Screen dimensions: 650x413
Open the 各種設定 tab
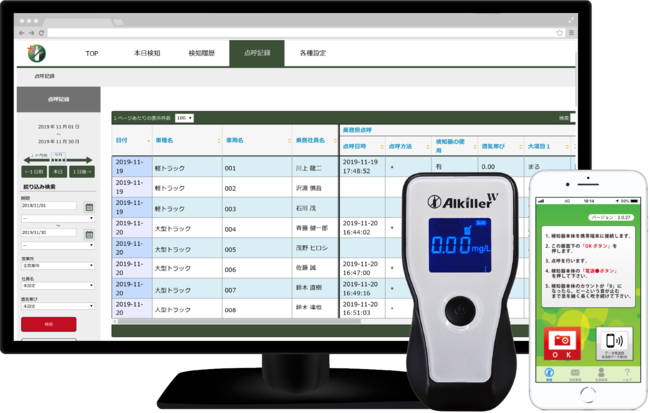tap(313, 53)
